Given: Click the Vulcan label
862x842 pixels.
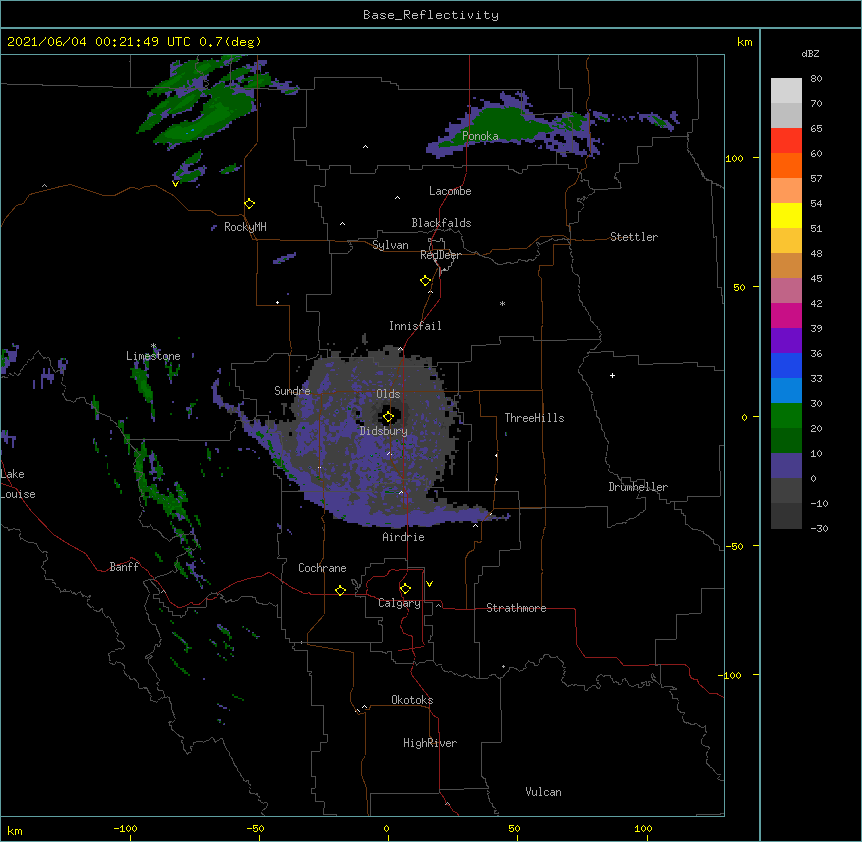Looking at the screenshot, I should [543, 792].
